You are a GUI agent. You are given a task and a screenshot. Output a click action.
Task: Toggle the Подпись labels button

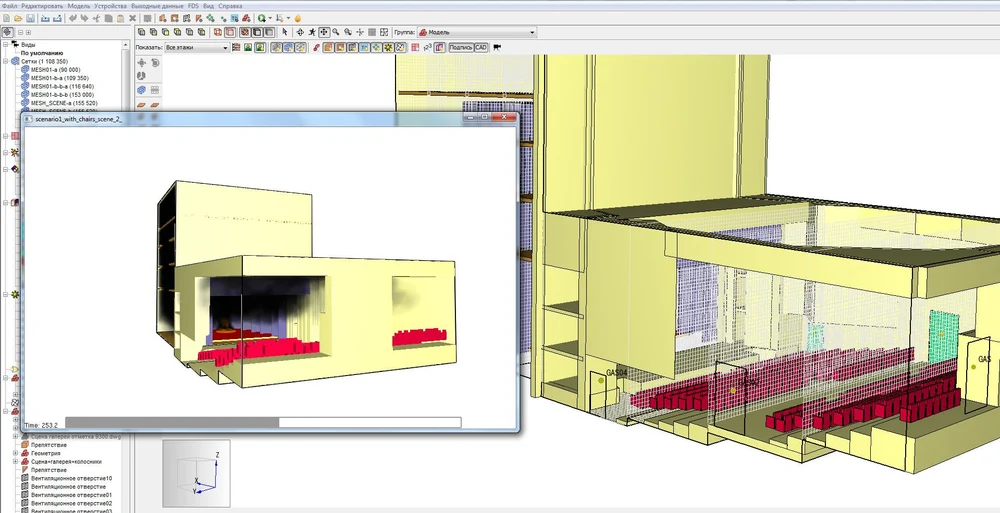point(460,47)
